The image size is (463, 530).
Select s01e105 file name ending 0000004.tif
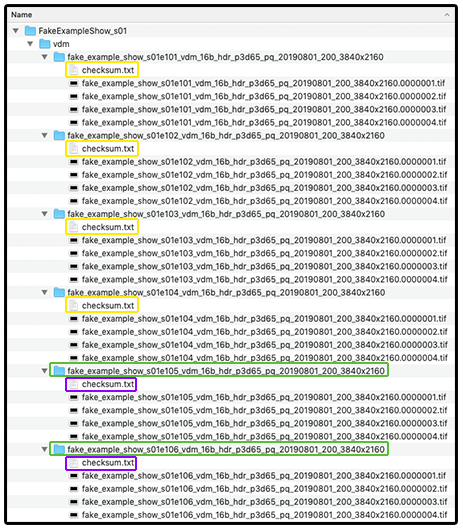tap(264, 436)
